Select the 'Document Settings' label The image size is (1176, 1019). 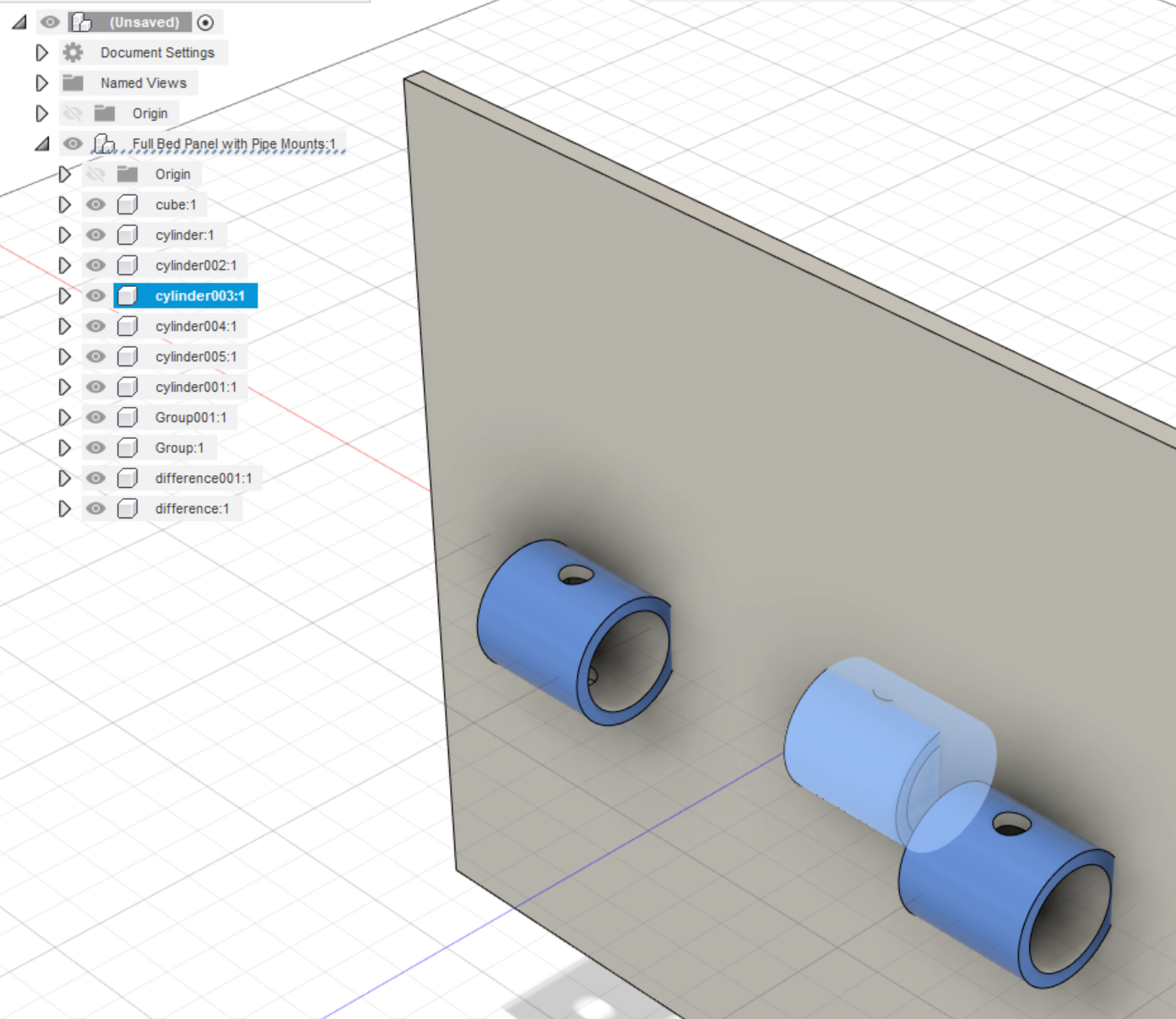click(x=158, y=52)
